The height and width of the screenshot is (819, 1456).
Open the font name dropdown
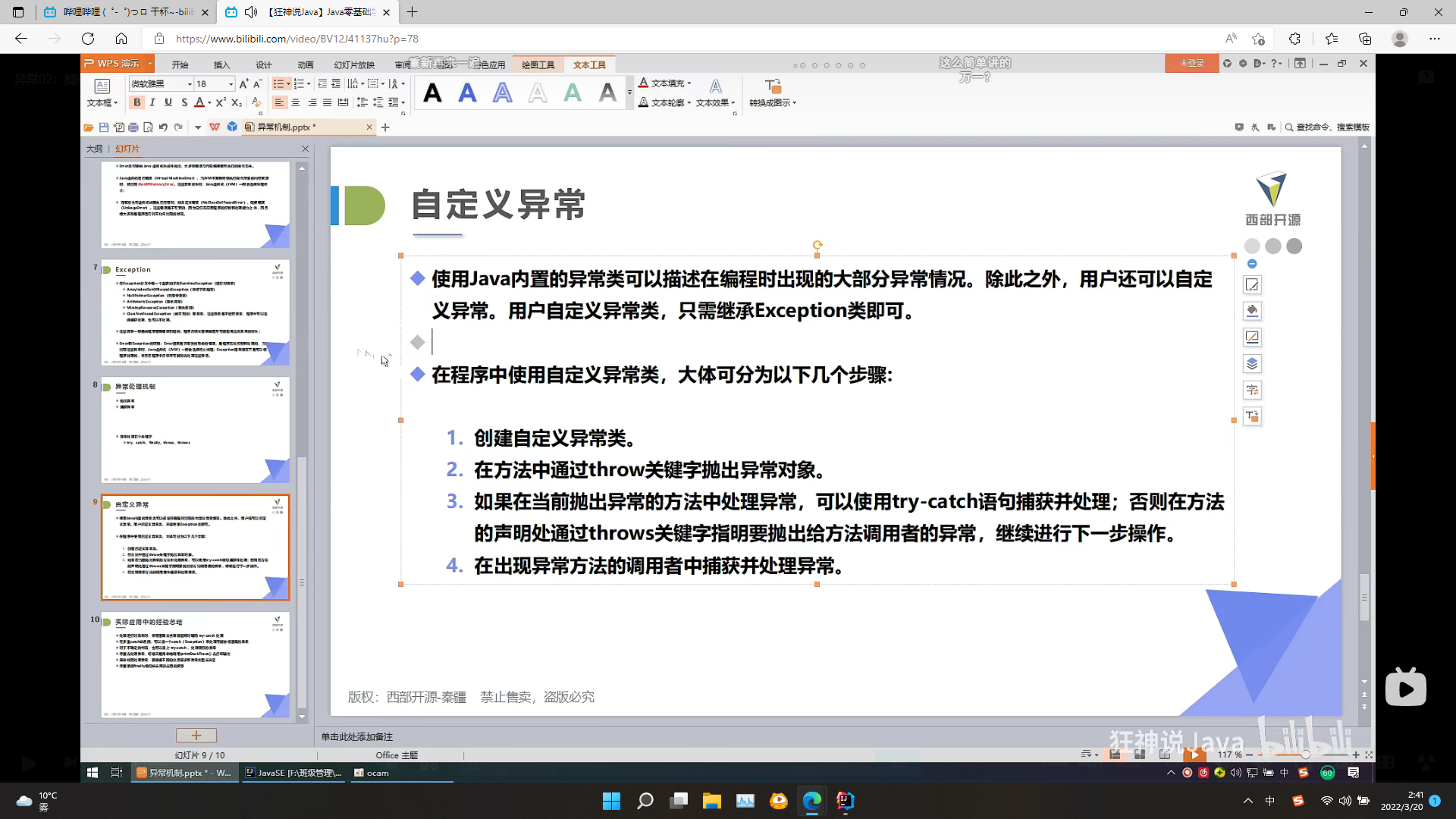click(190, 84)
